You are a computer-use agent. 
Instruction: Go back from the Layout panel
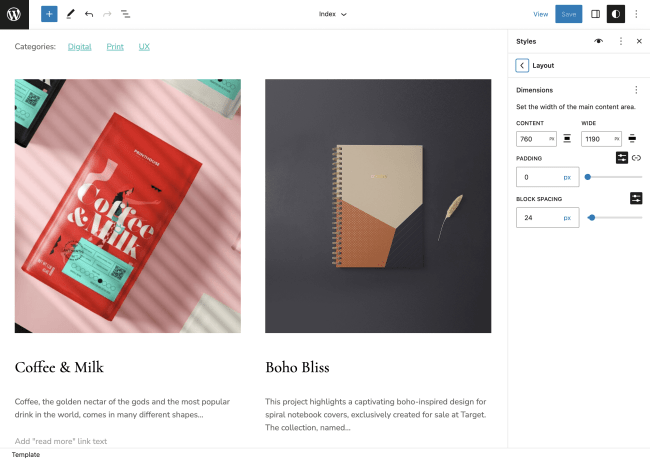pos(522,65)
